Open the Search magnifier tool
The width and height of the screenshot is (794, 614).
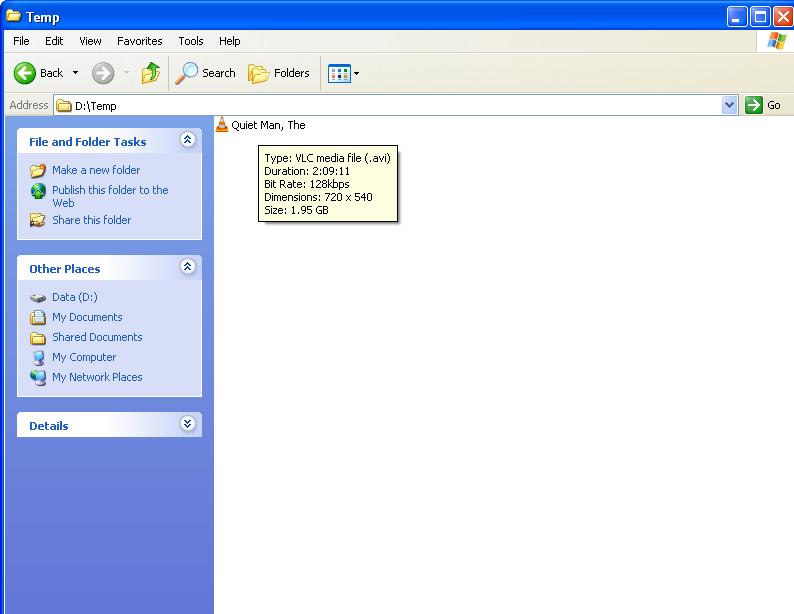pyautogui.click(x=187, y=73)
